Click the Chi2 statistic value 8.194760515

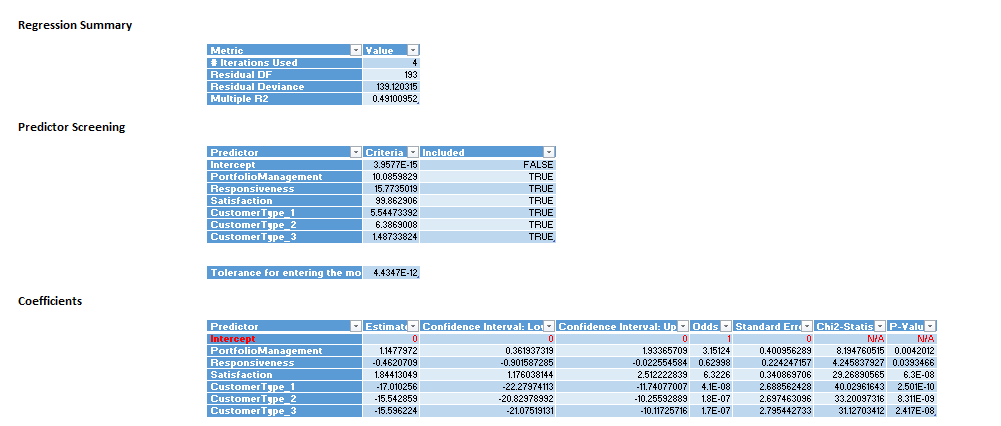click(850, 351)
